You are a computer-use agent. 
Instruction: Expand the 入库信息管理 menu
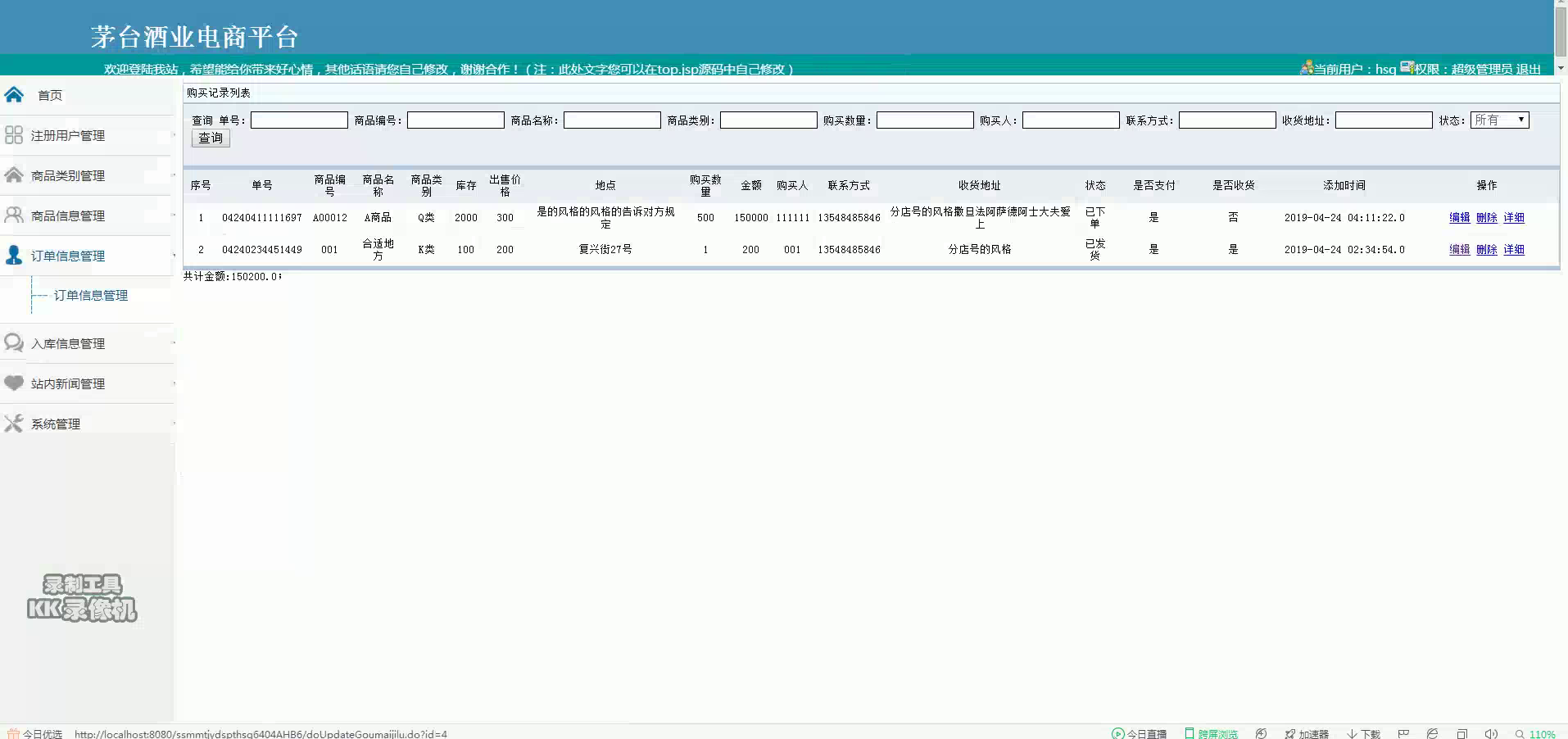86,343
